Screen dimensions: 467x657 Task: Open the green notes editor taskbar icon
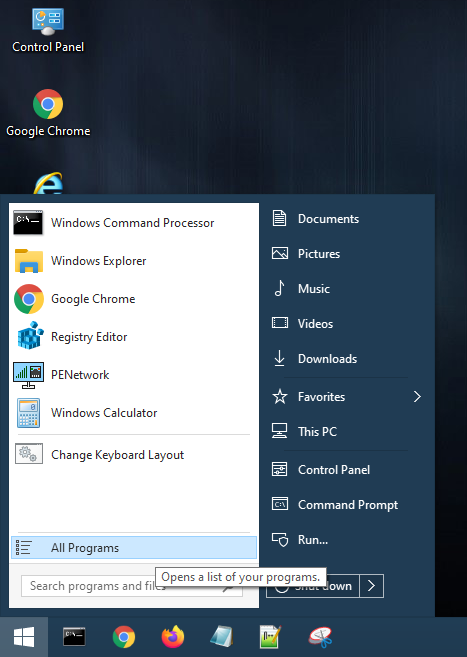(270, 637)
